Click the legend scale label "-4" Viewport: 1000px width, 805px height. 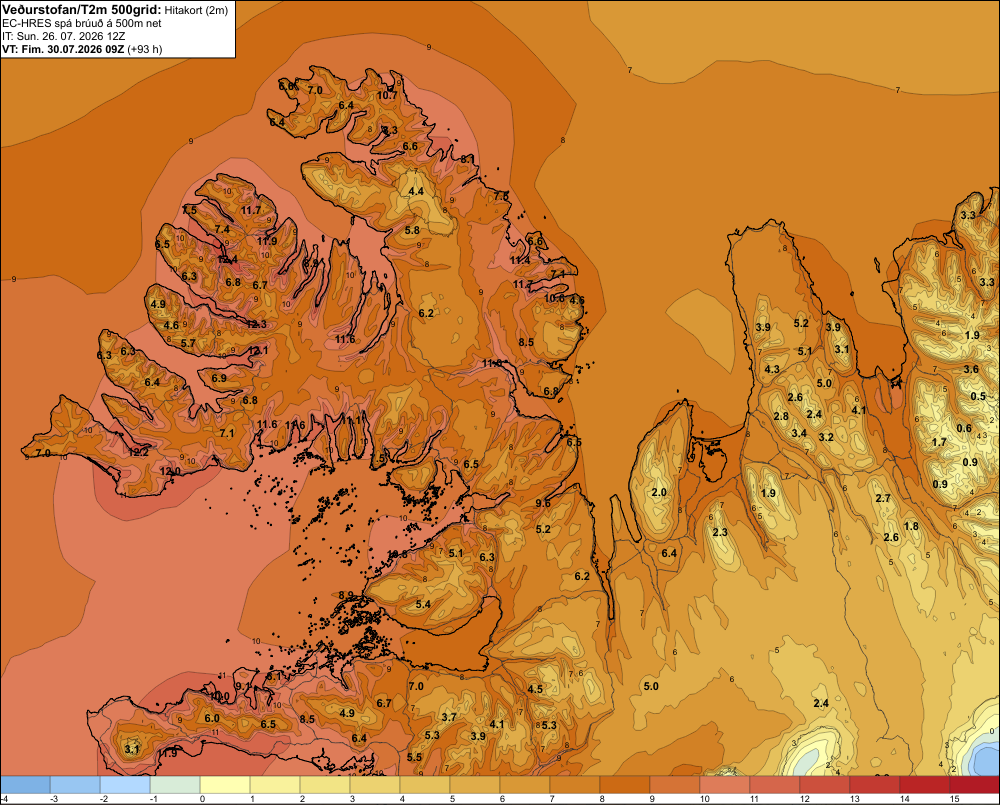coord(4,799)
